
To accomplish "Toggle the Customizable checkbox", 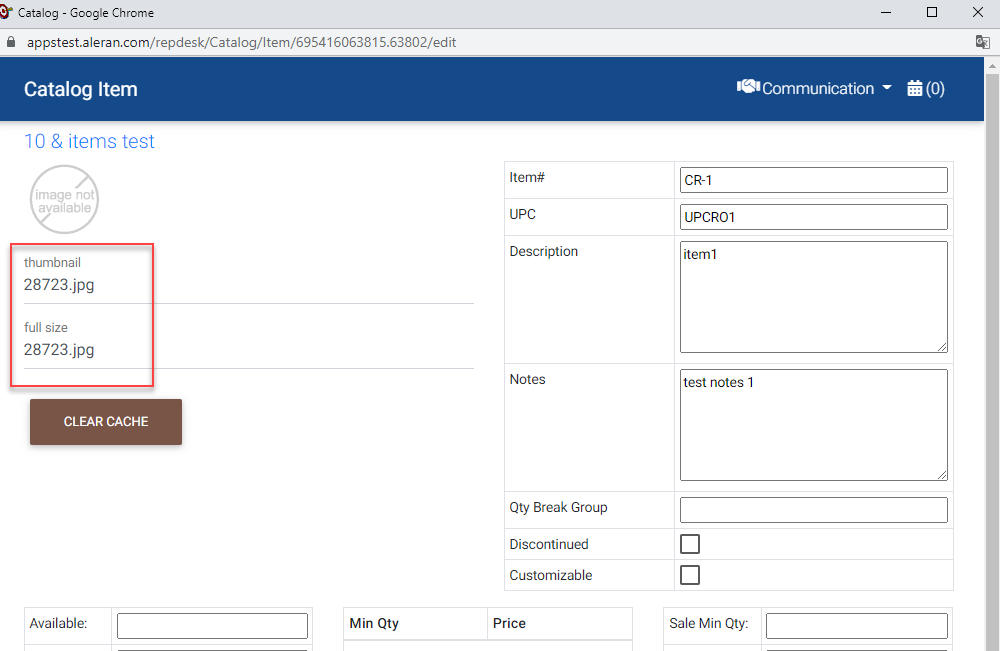I will (x=689, y=574).
